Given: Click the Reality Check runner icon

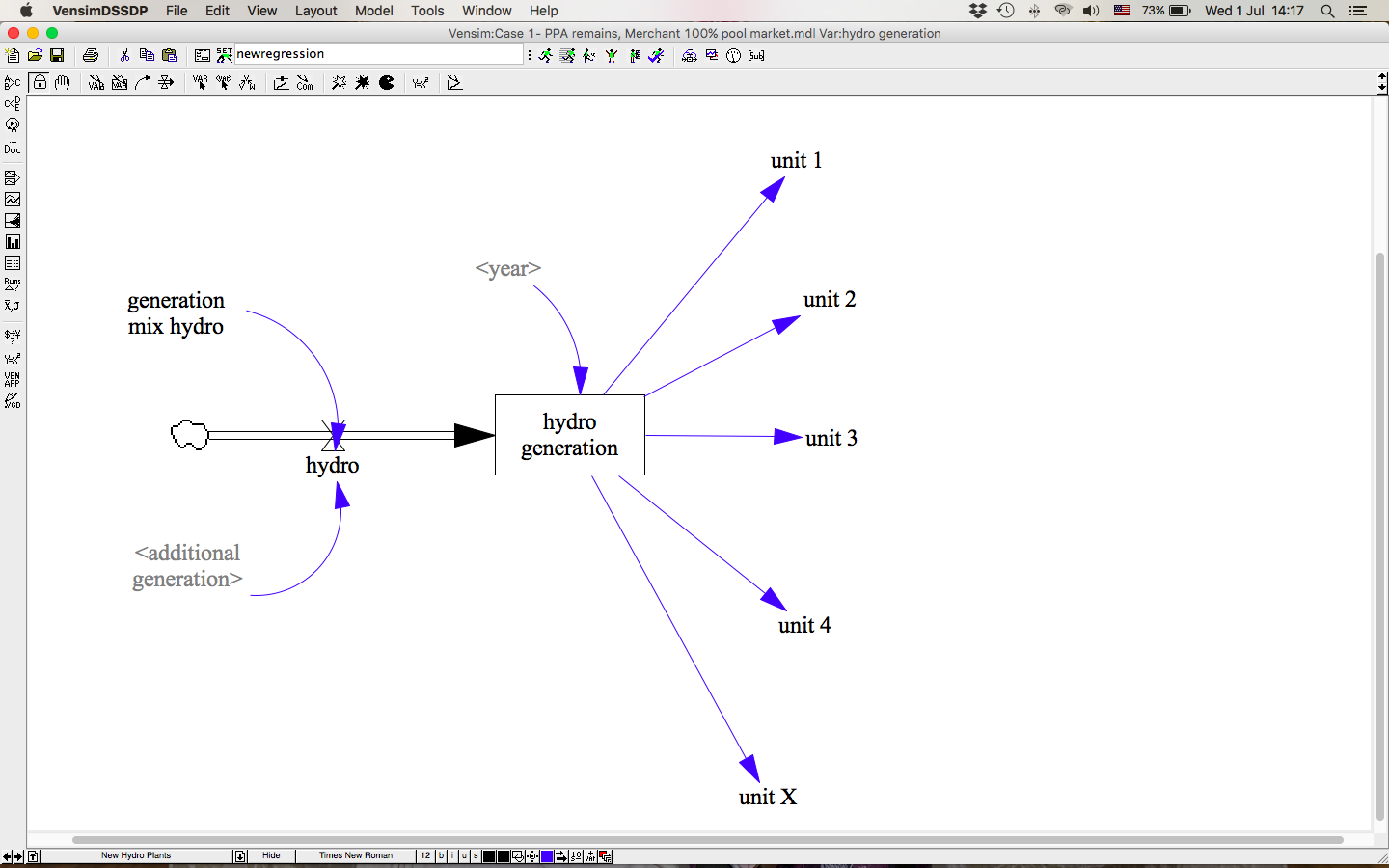Looking at the screenshot, I should click(x=656, y=55).
